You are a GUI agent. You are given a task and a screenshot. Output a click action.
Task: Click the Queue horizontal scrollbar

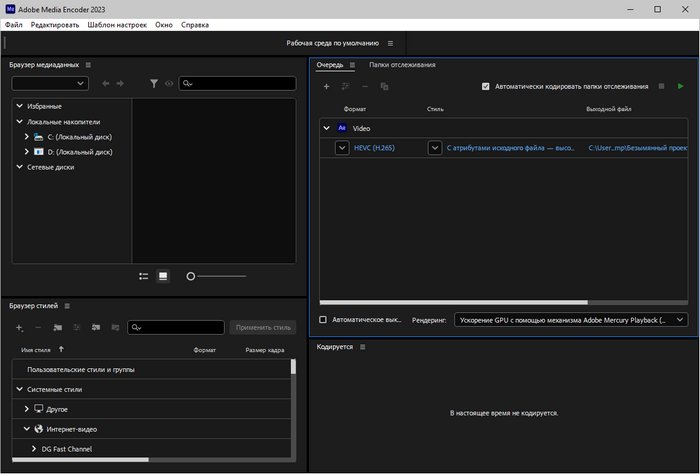click(454, 302)
